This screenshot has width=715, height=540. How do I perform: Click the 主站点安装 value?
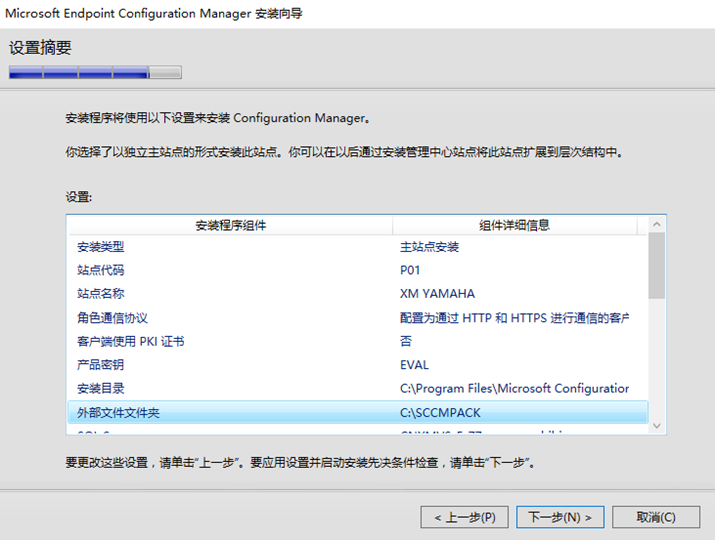[430, 247]
